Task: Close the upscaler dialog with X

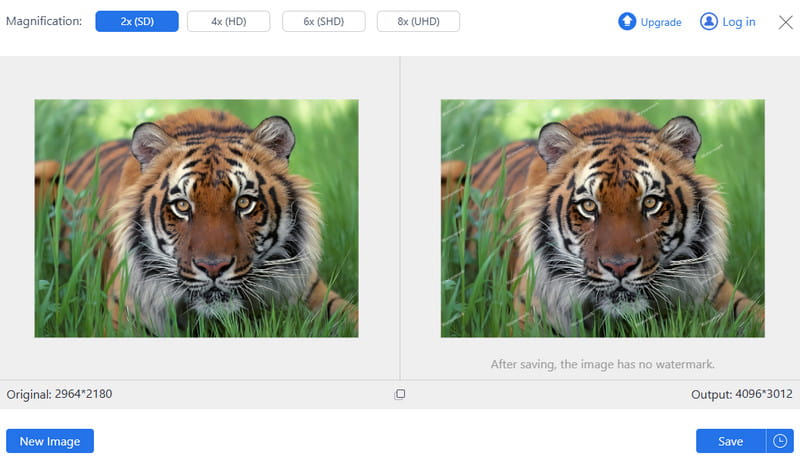Action: point(786,22)
